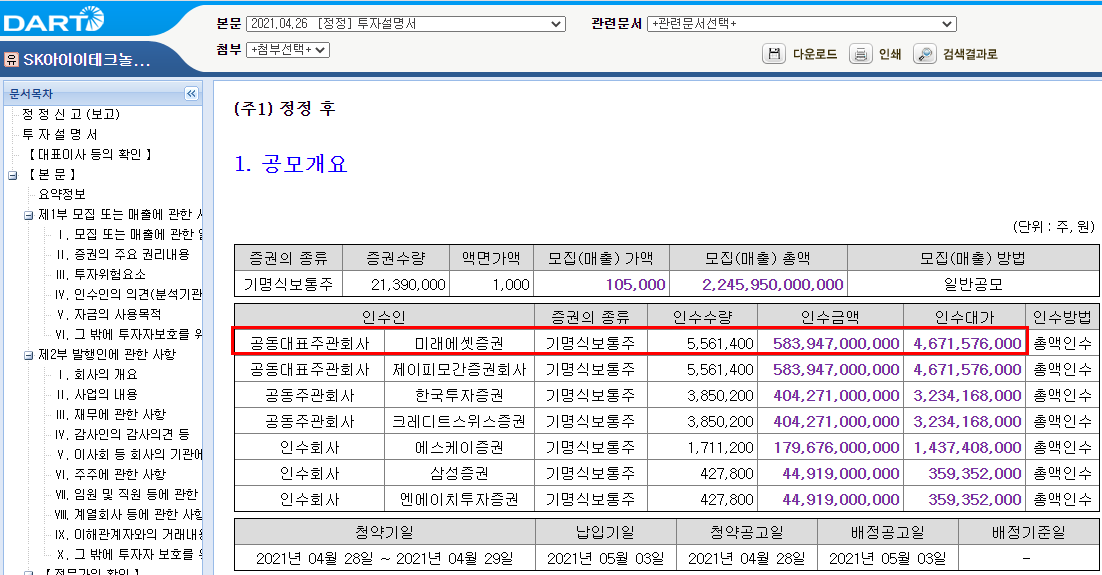Click the 크레디트스위스증권 cell
This screenshot has width=1102, height=575.
(459, 421)
